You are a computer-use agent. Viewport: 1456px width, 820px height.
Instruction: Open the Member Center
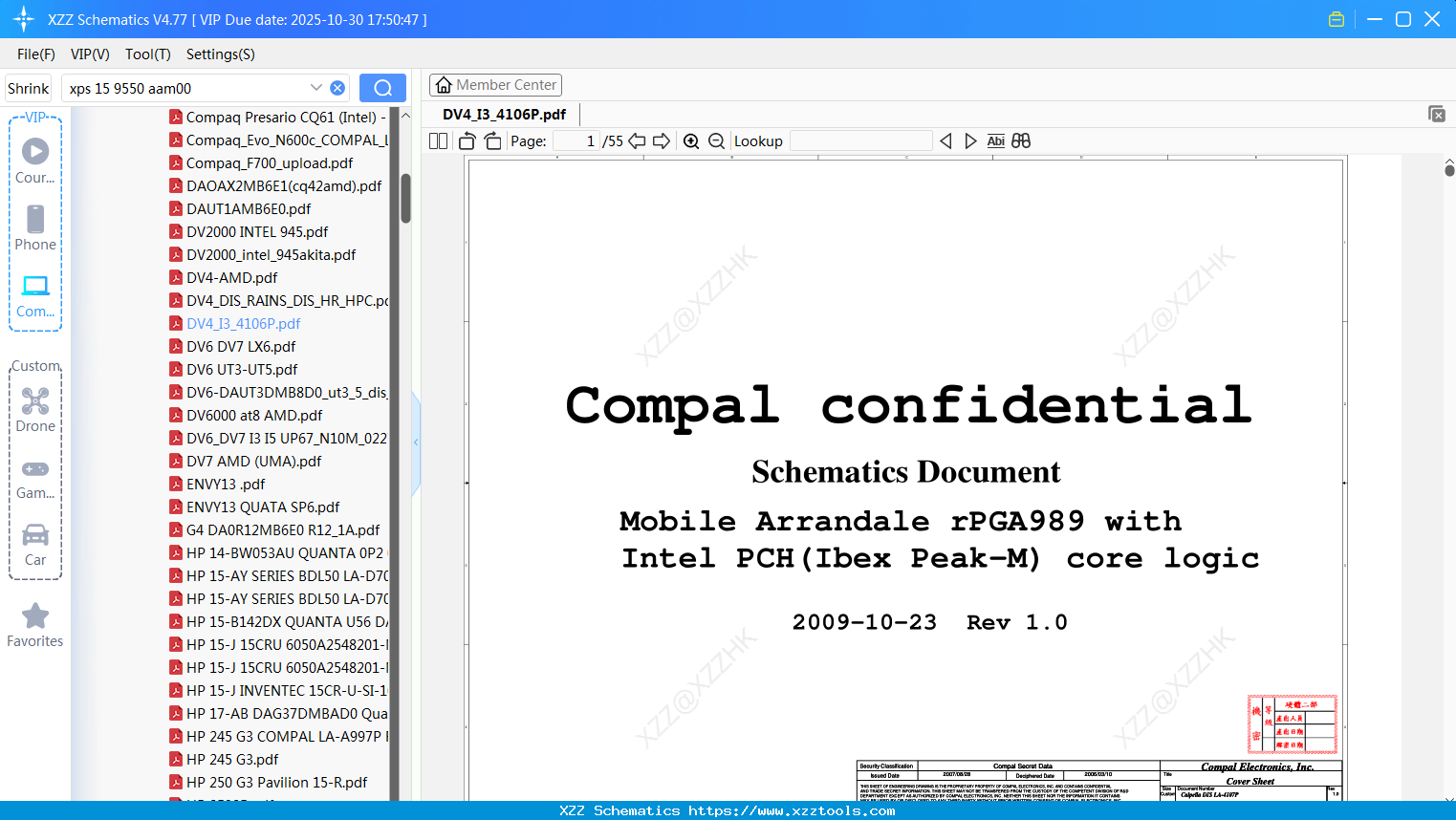click(x=495, y=85)
